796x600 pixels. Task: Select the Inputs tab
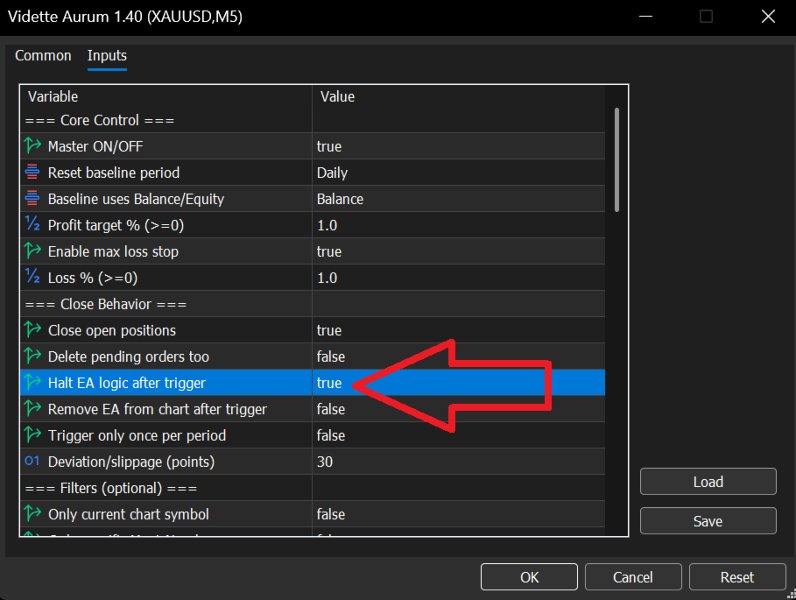107,55
